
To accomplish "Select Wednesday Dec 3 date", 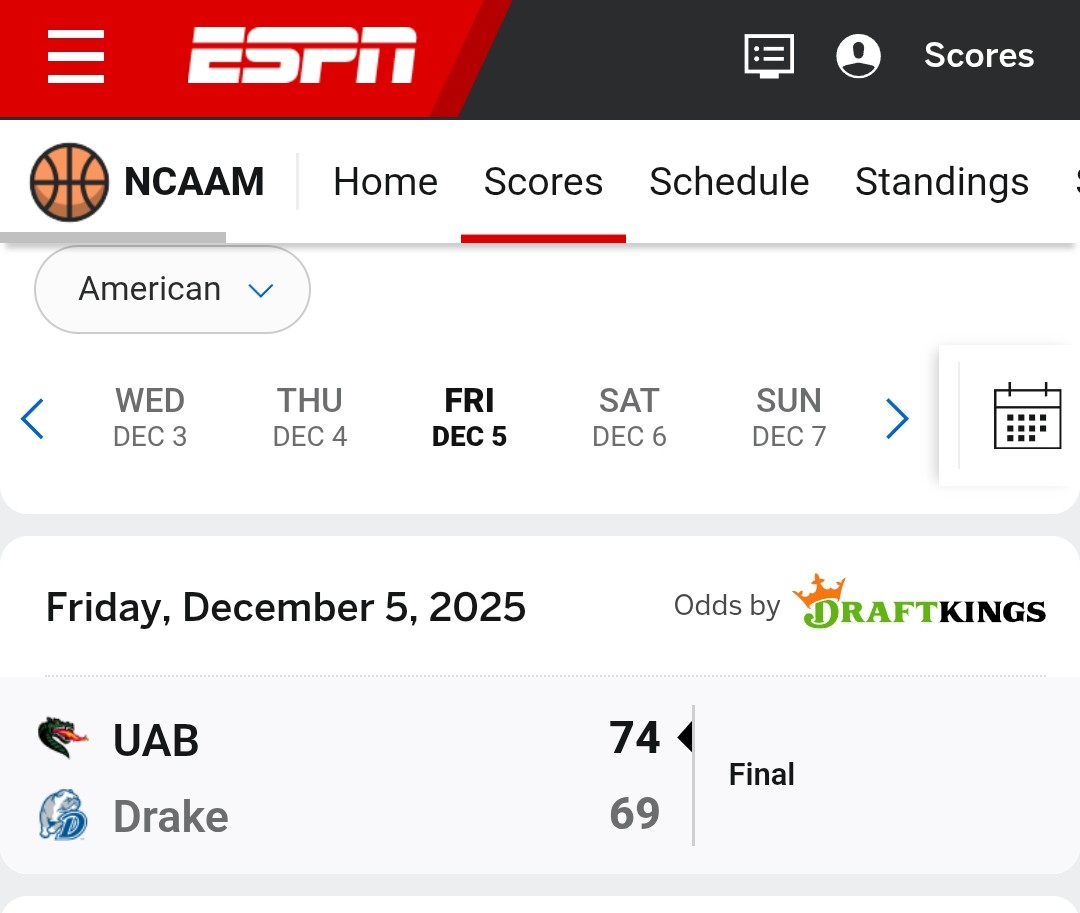I will pyautogui.click(x=150, y=417).
